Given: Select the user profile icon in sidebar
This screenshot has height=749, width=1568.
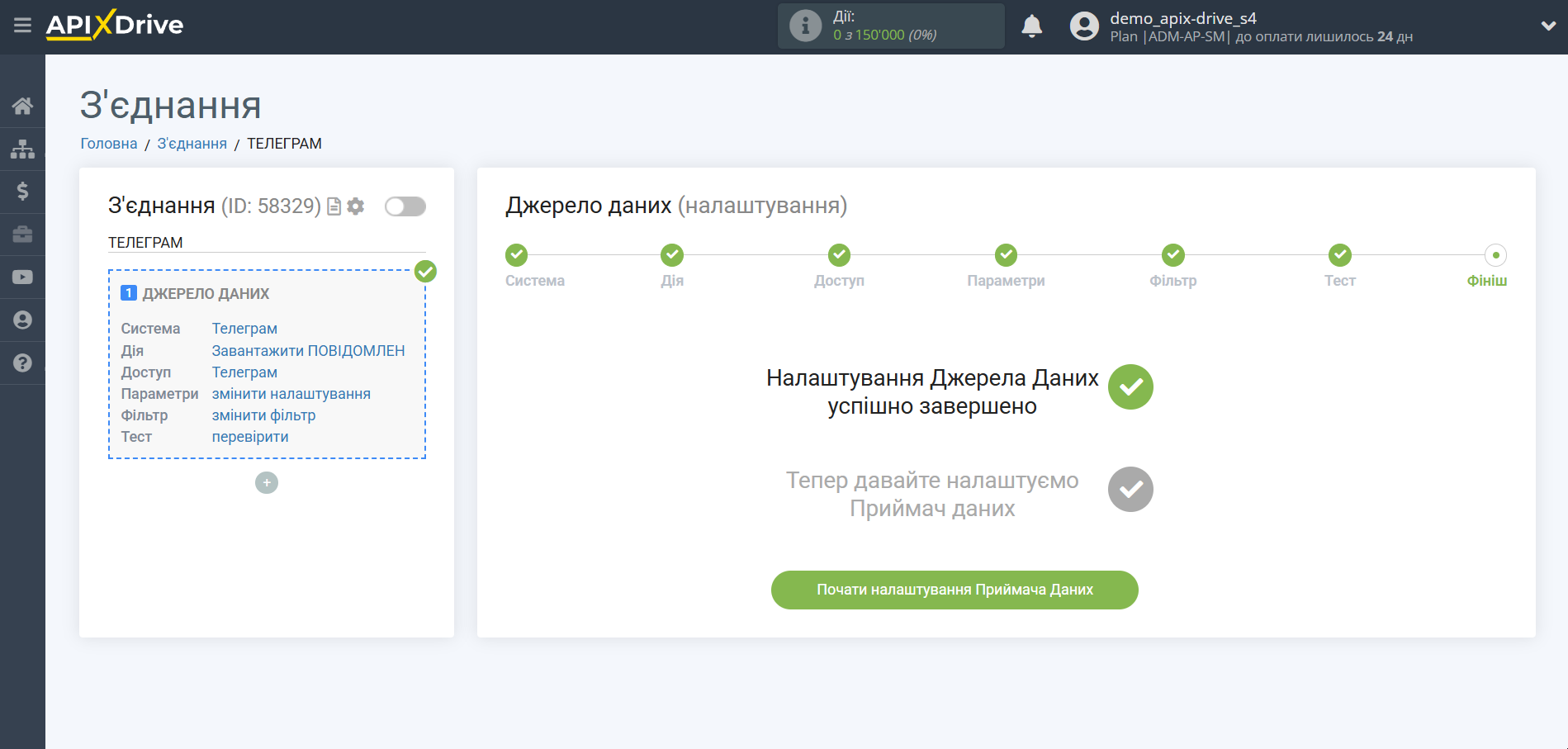Looking at the screenshot, I should (22, 320).
